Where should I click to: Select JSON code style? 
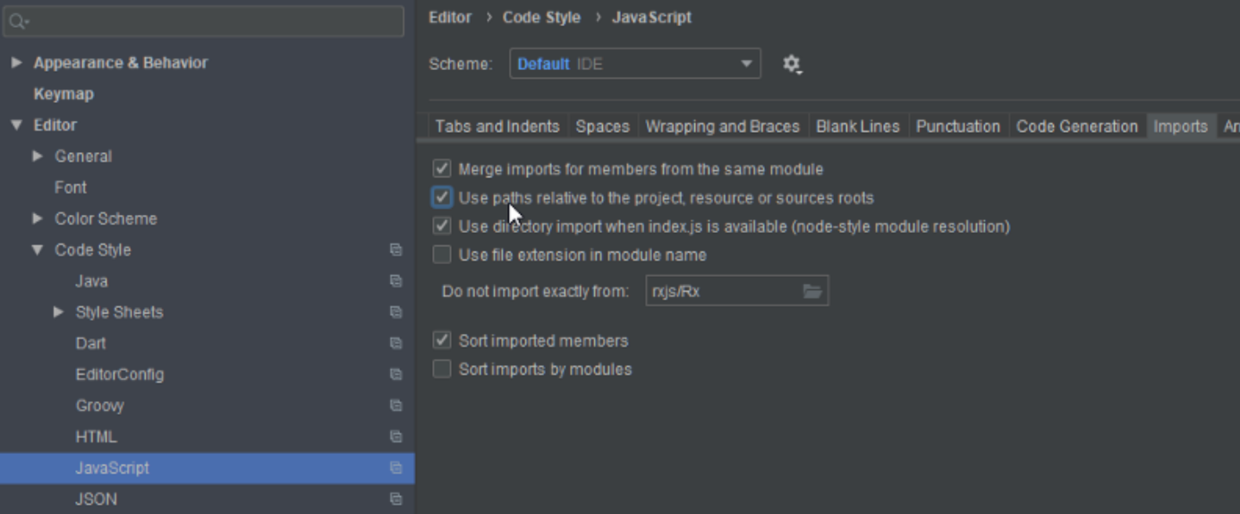pyautogui.click(x=96, y=499)
